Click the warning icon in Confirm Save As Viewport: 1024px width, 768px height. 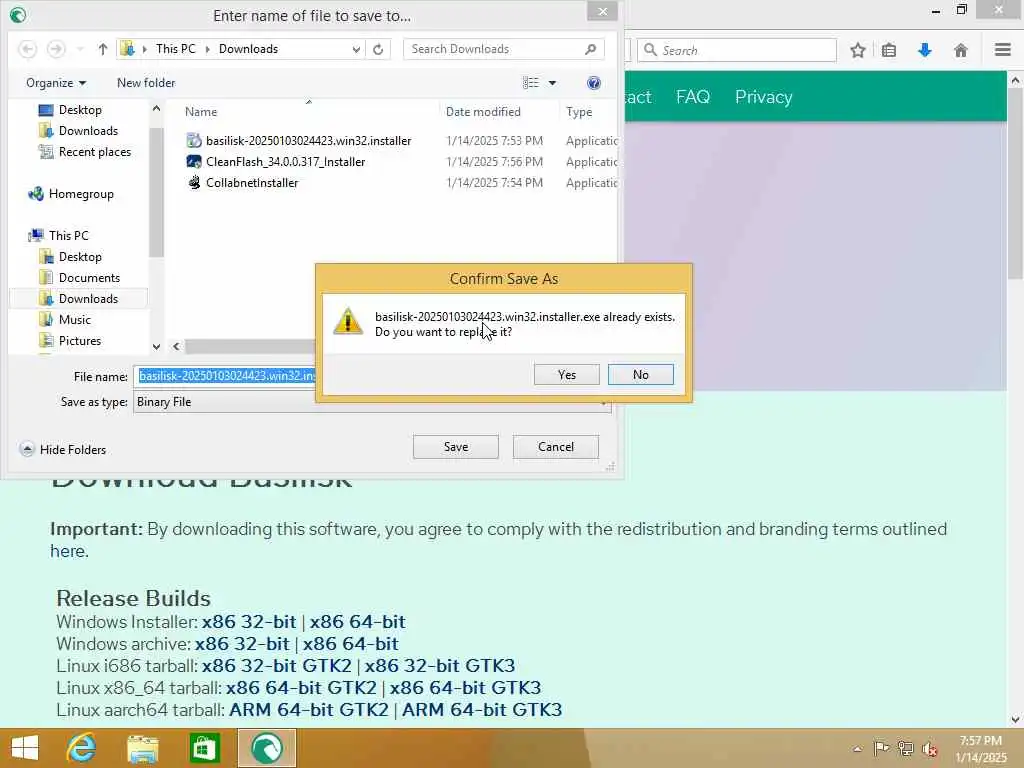coord(348,322)
